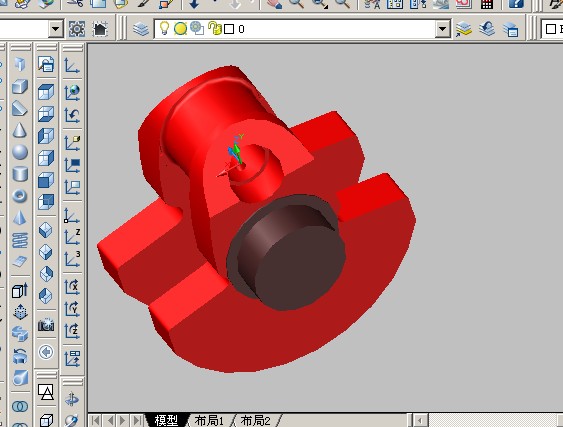
Task: Select the Helix tool
Action: [x=20, y=240]
